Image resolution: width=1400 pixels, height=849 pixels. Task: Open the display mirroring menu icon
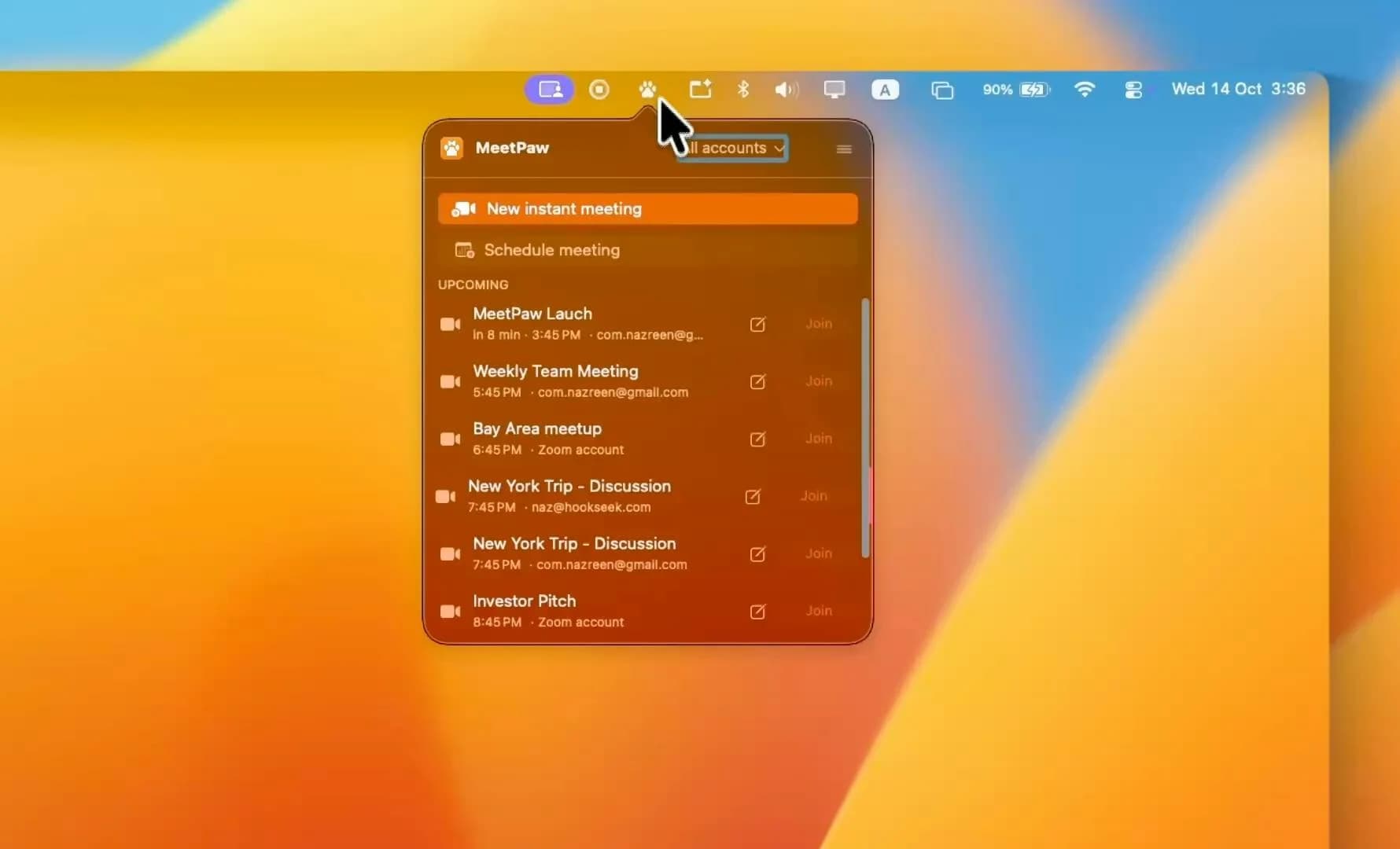coord(834,90)
